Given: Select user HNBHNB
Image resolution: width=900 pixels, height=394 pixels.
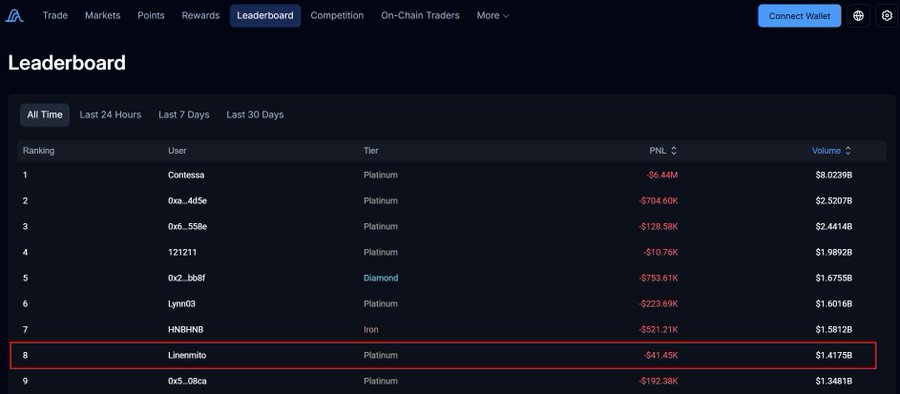Looking at the screenshot, I should (186, 330).
